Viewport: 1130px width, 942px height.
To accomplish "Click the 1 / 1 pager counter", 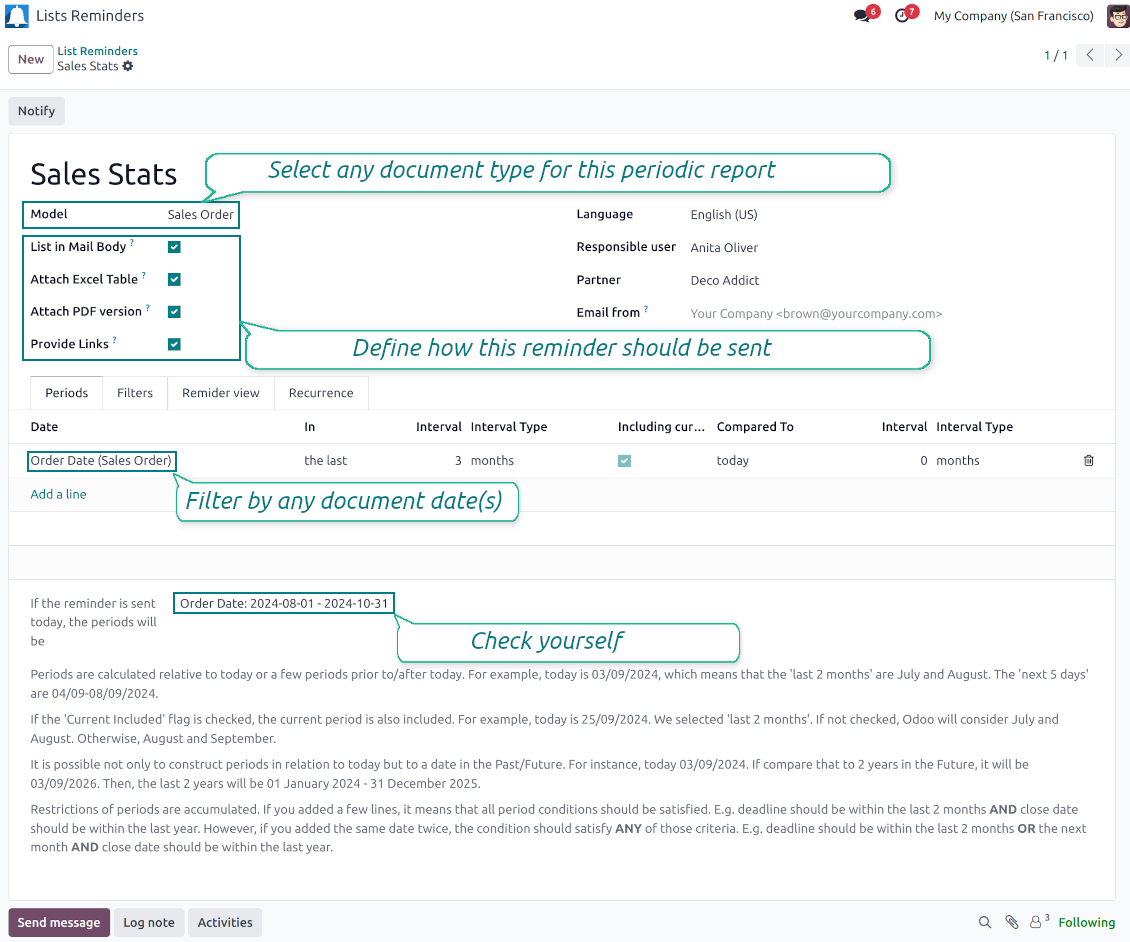I will point(1056,55).
